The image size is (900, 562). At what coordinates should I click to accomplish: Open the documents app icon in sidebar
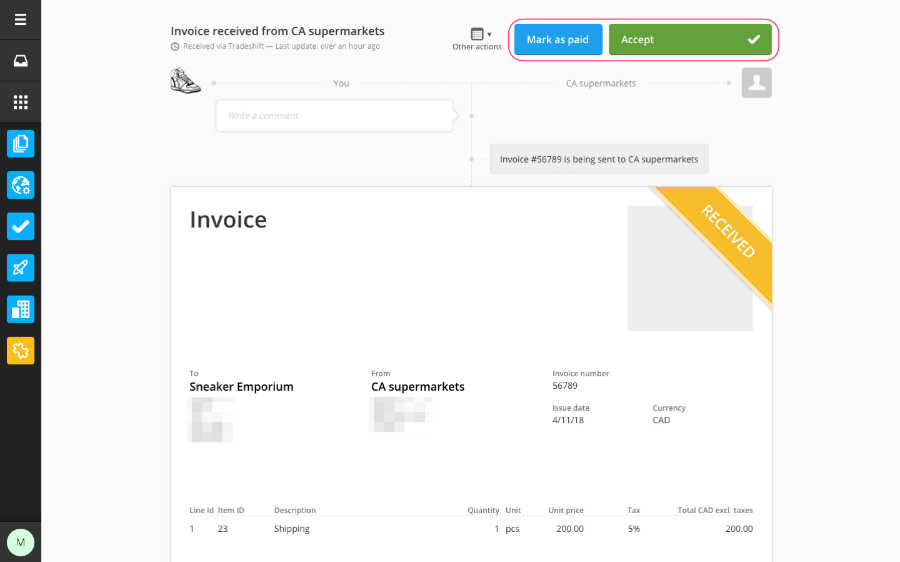(x=21, y=144)
